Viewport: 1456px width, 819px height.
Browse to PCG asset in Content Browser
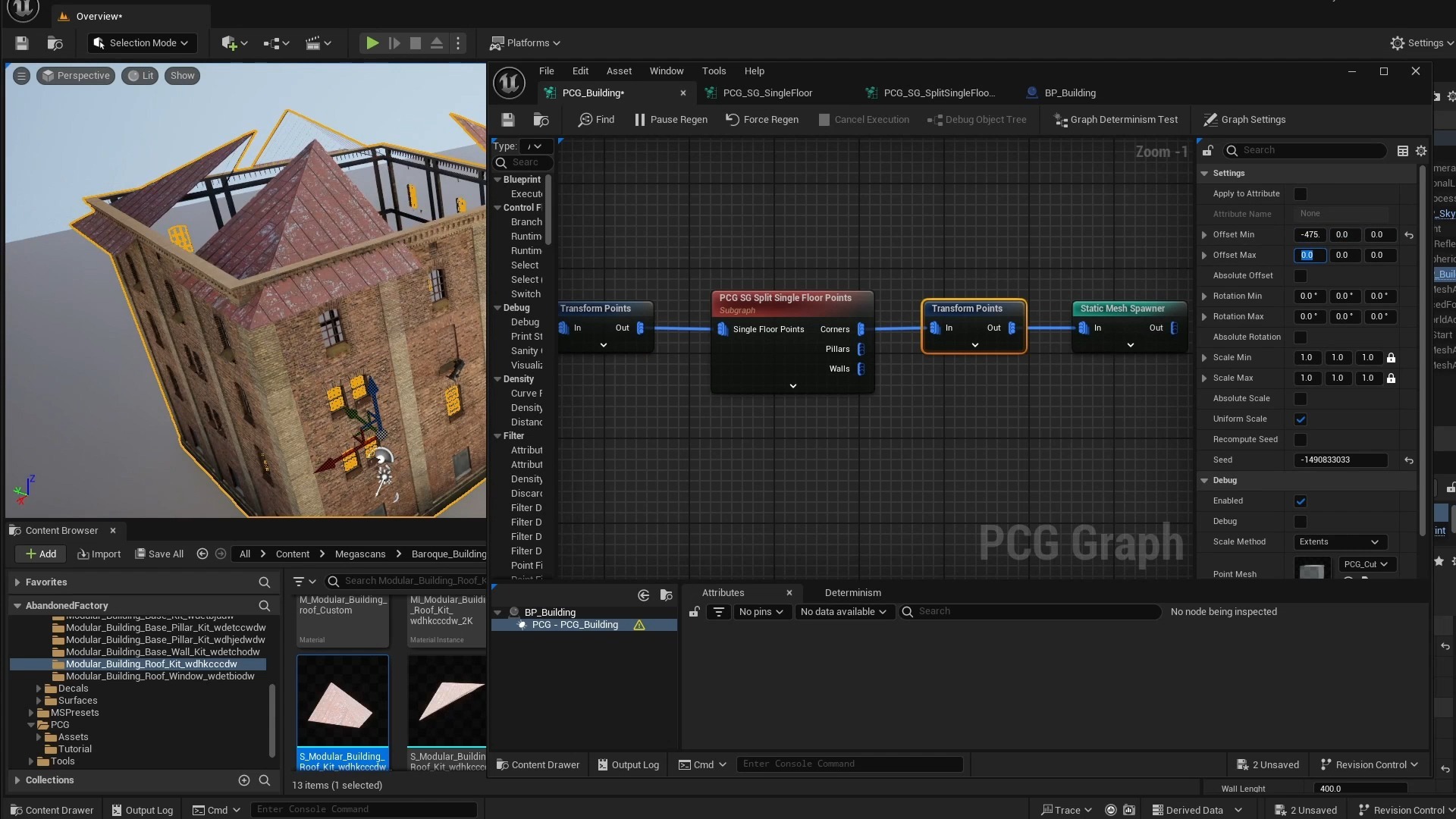tap(541, 120)
